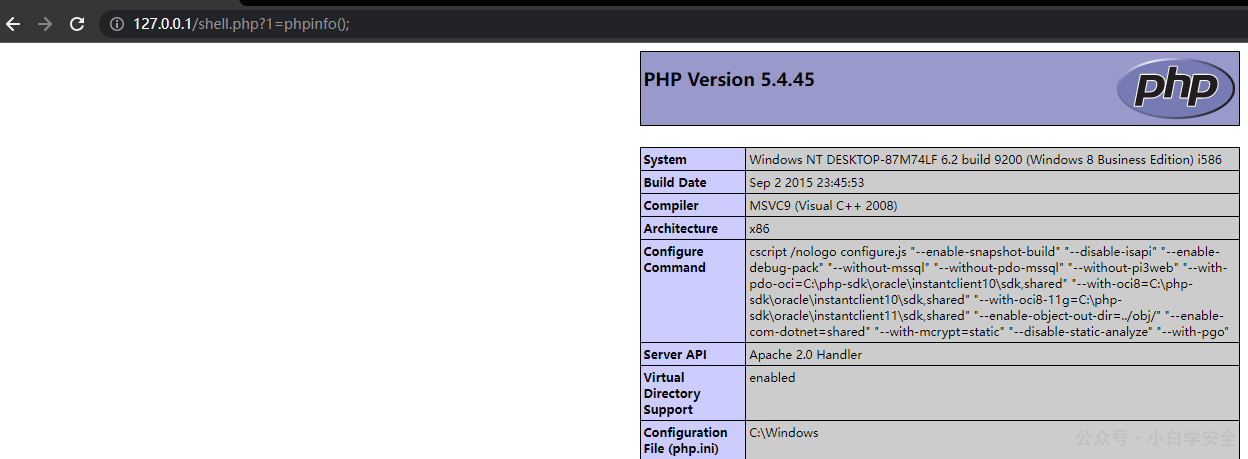Click the PHP logo image
1248x459 pixels.
click(x=1176, y=88)
